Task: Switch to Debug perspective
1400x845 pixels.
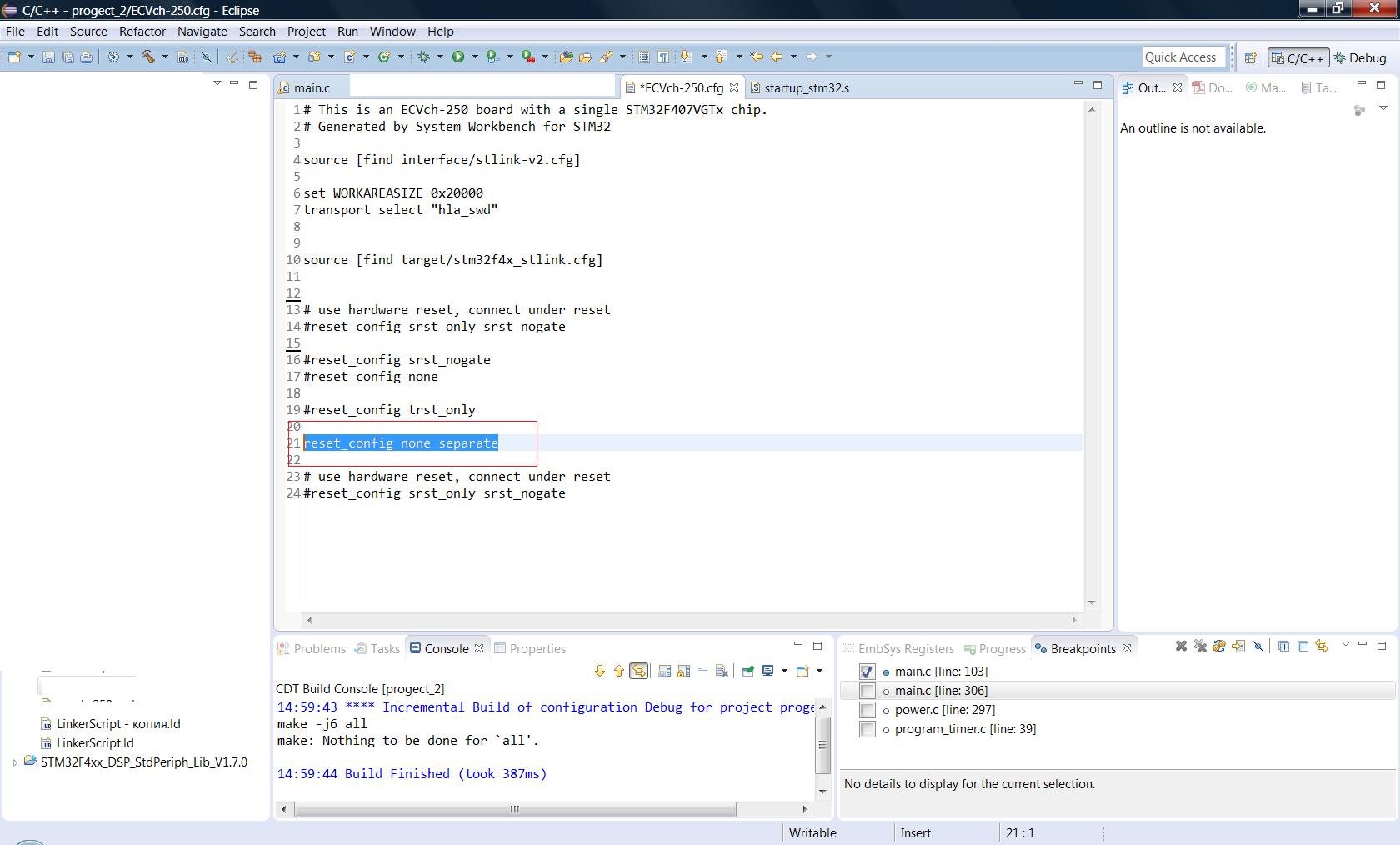Action: tap(1360, 57)
